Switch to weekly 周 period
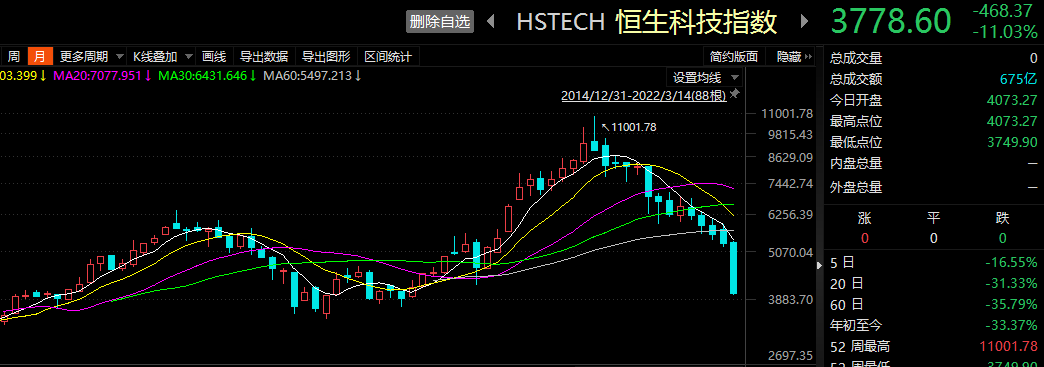This screenshot has height=367, width=1044. click(14, 57)
